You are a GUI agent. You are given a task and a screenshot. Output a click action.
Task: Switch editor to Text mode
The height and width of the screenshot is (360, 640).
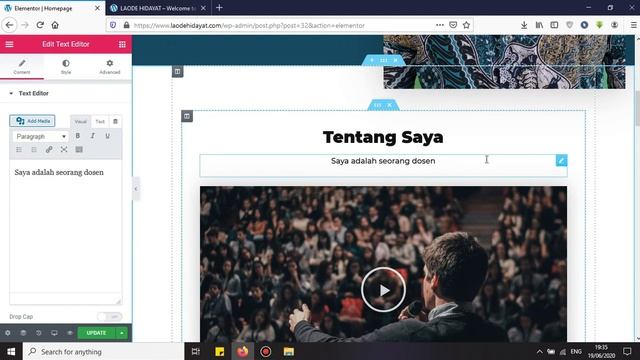click(100, 122)
